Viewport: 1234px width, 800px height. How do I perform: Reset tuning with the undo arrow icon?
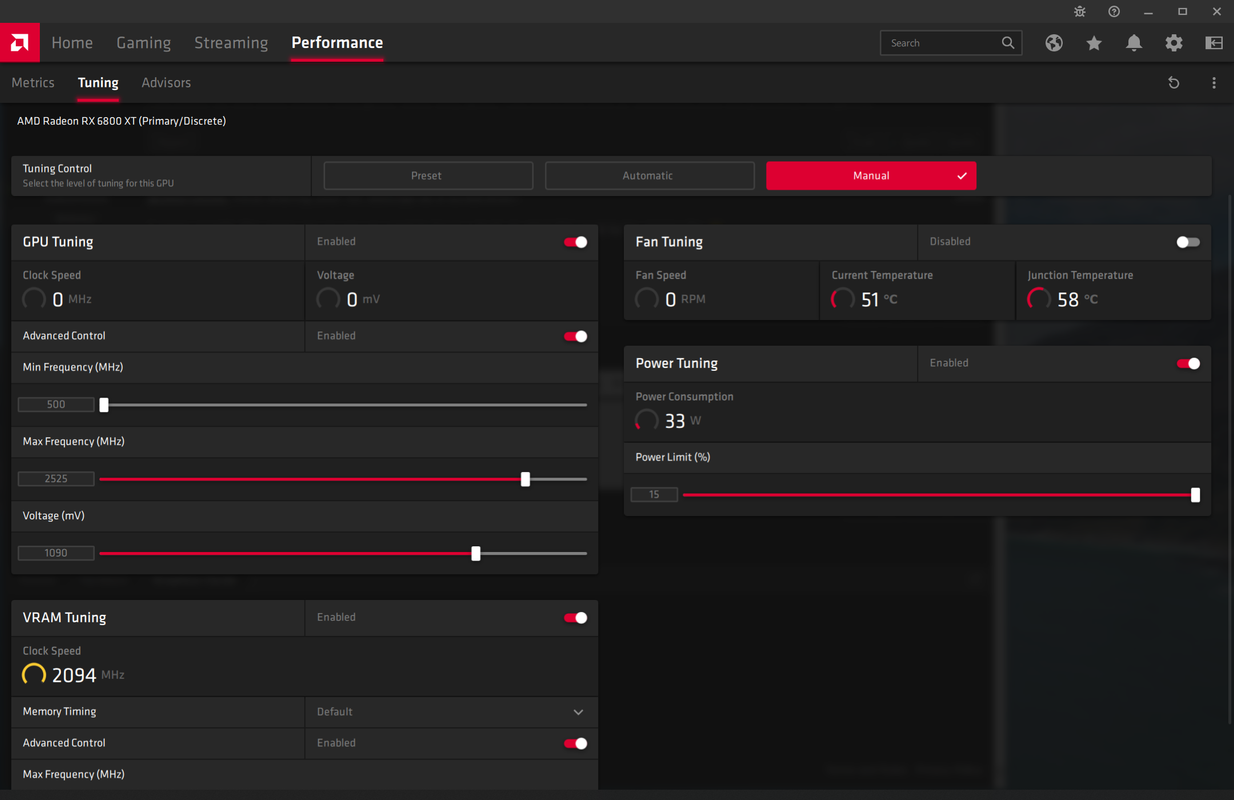tap(1174, 83)
